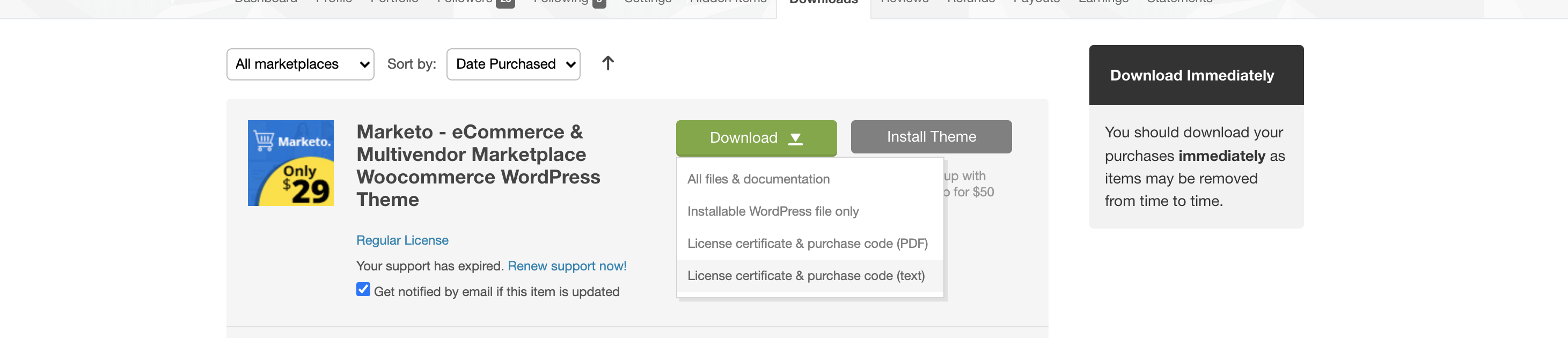Click the Install Theme button
Screen dimensions: 1568x338
932,137
